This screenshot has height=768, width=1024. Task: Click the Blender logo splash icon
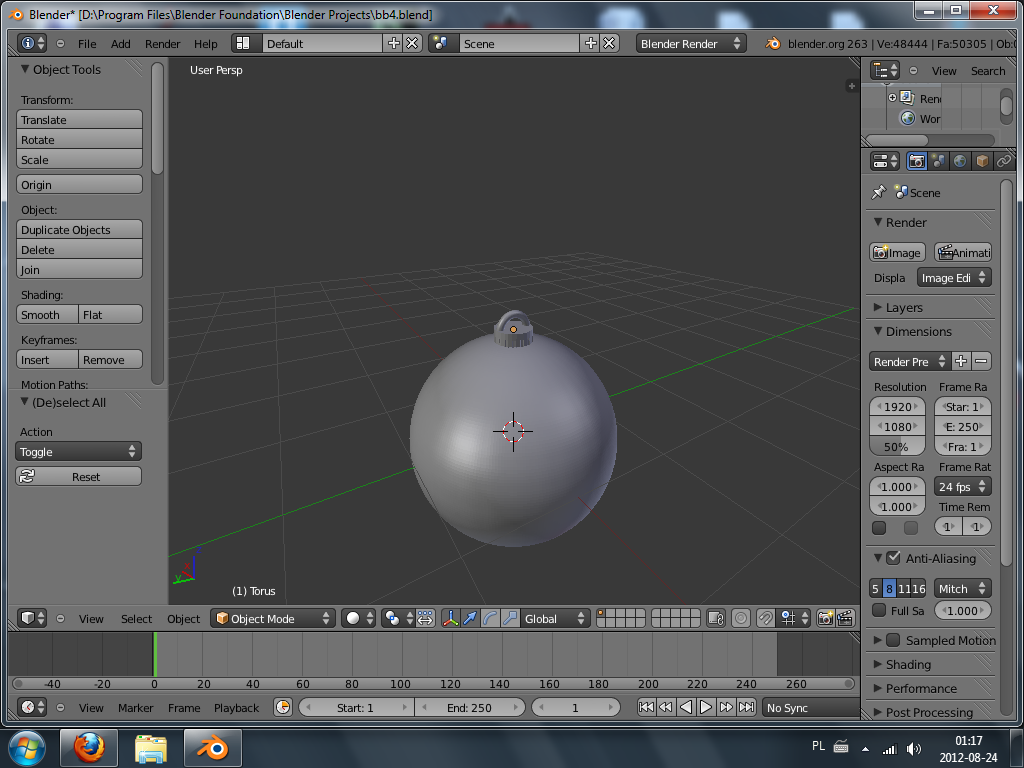(773, 43)
